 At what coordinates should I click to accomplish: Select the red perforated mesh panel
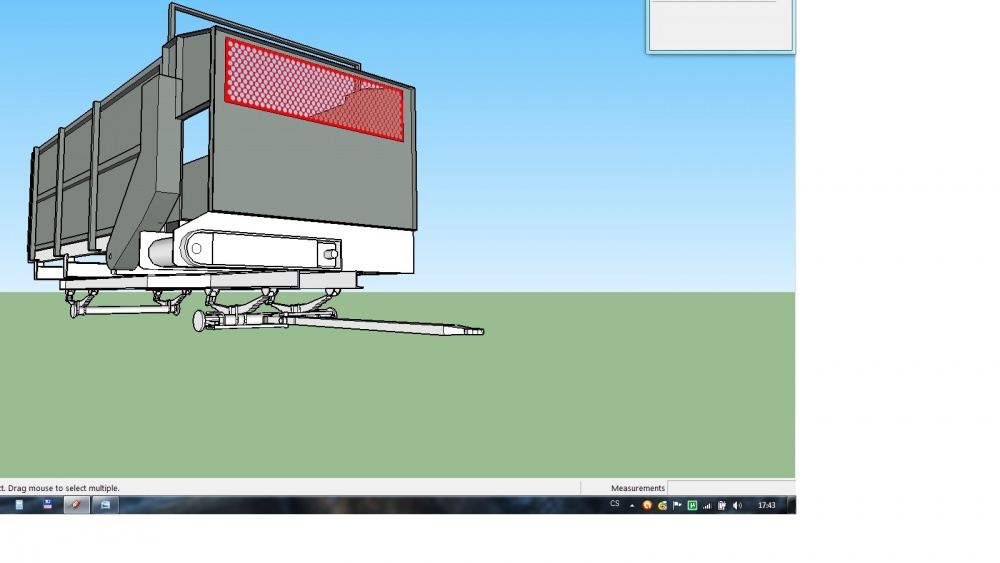click(314, 89)
